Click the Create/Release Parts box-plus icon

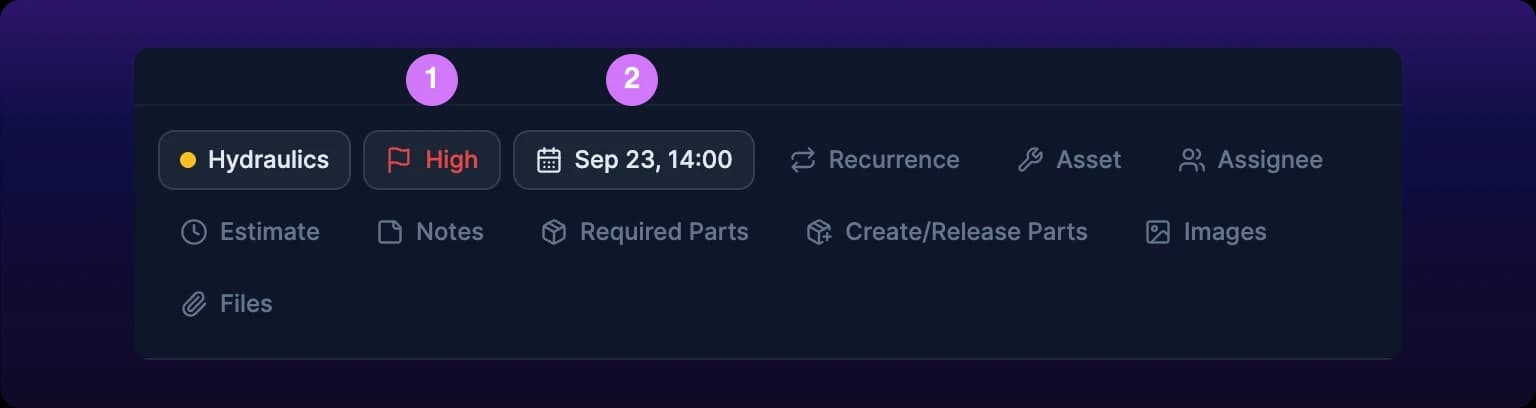(x=819, y=232)
